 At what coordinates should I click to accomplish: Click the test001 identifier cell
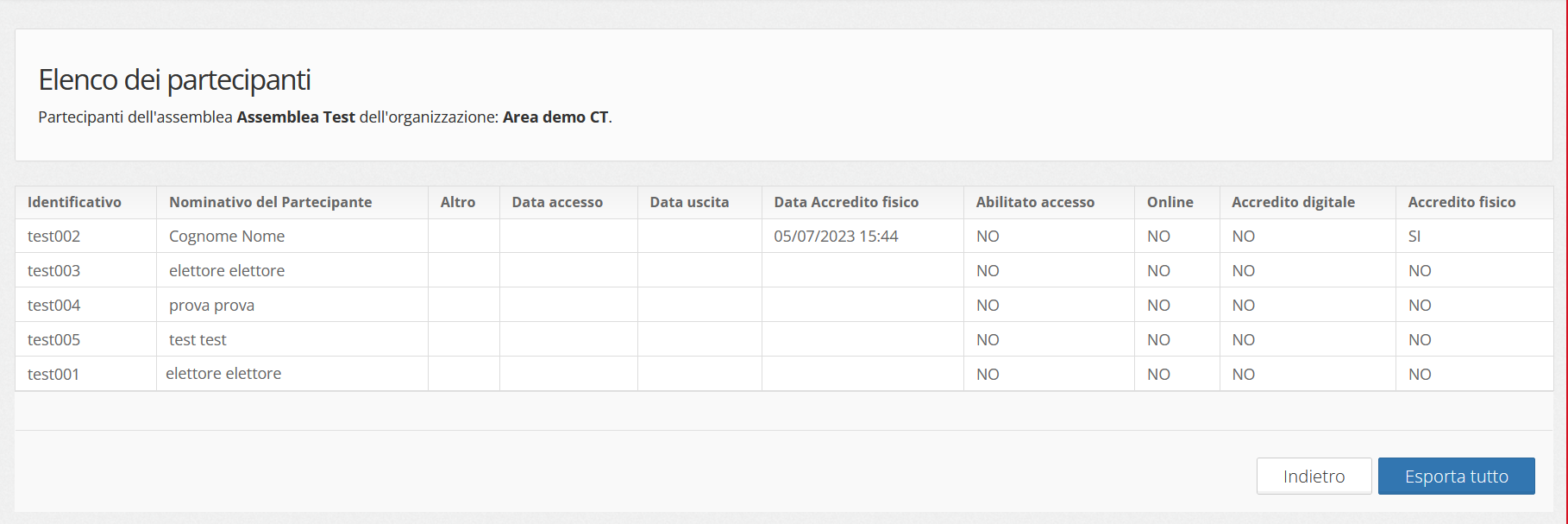pyautogui.click(x=85, y=374)
